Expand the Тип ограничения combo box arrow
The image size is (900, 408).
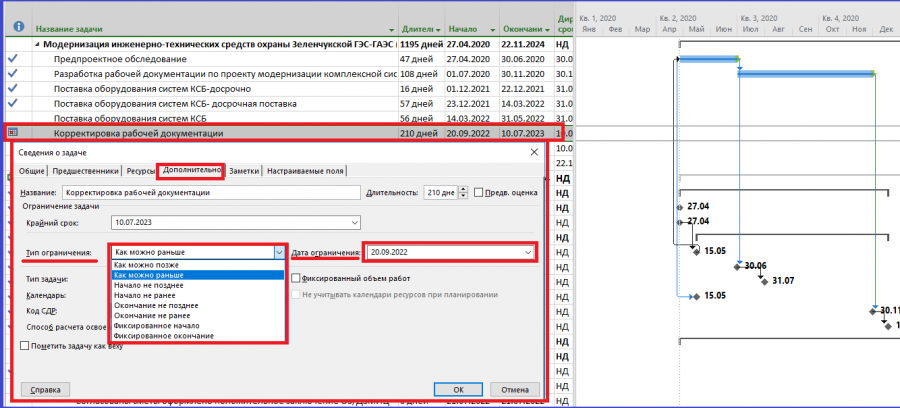point(279,252)
